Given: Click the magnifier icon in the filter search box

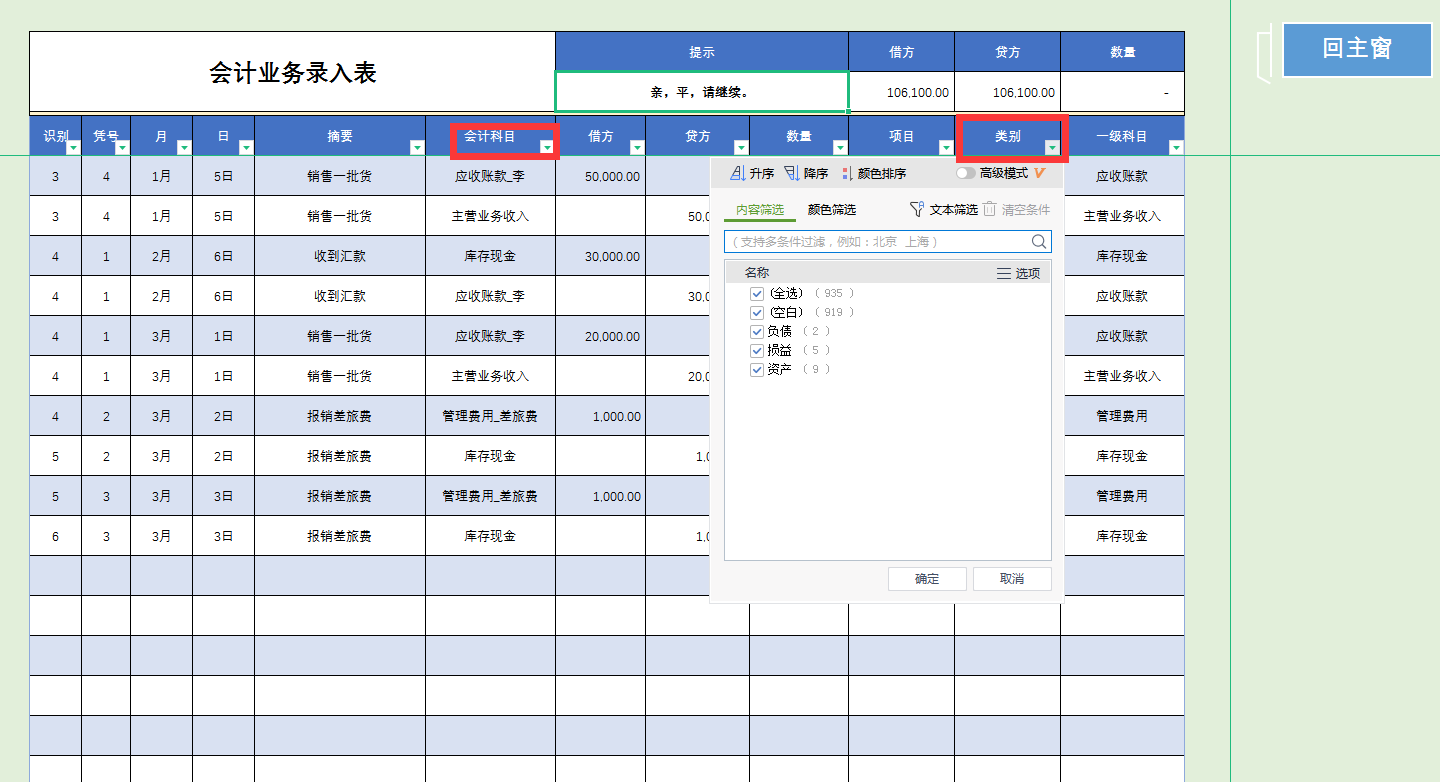Looking at the screenshot, I should point(1039,241).
